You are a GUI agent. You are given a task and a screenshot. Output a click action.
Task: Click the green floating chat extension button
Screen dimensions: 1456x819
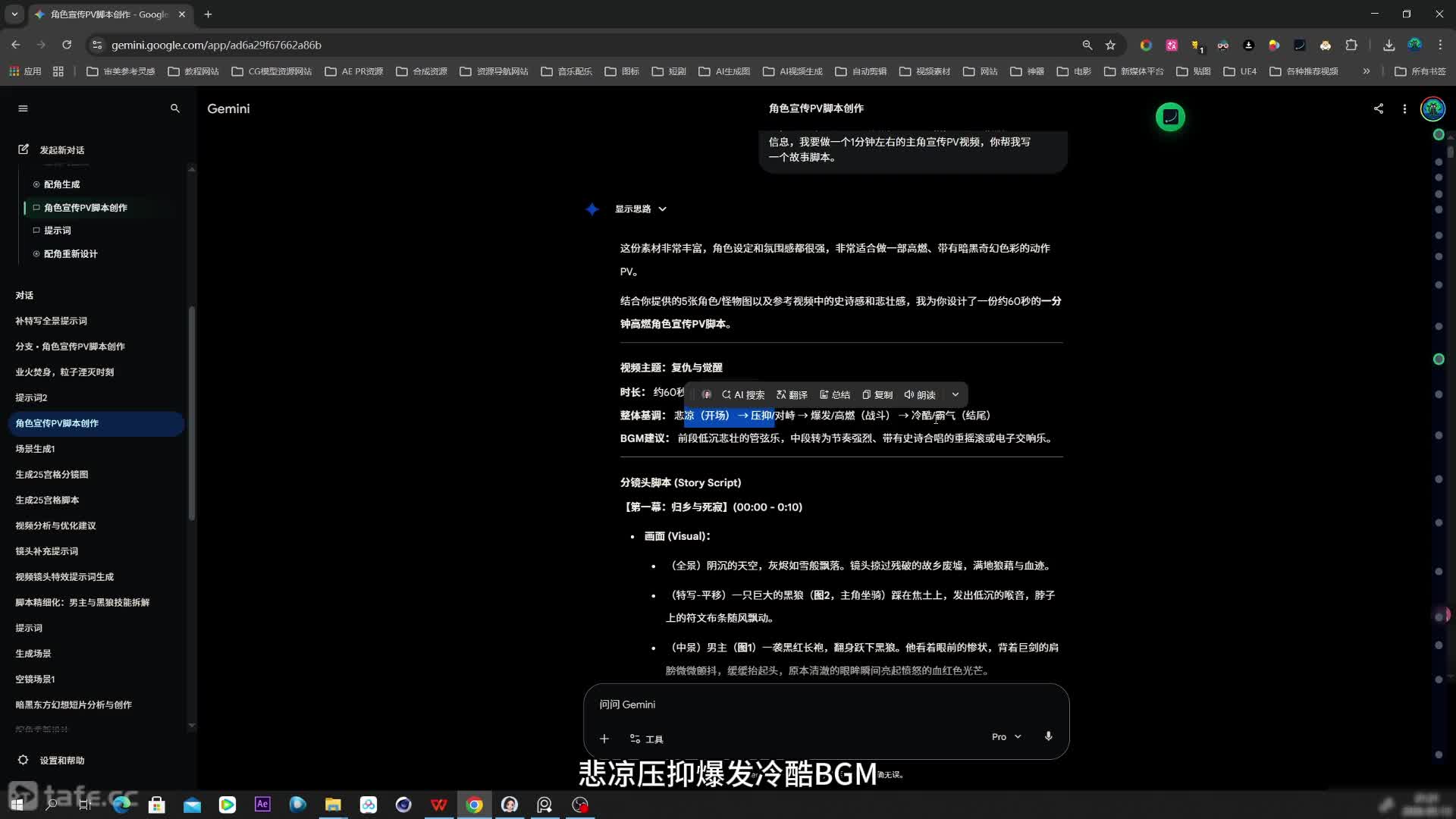click(x=1170, y=117)
